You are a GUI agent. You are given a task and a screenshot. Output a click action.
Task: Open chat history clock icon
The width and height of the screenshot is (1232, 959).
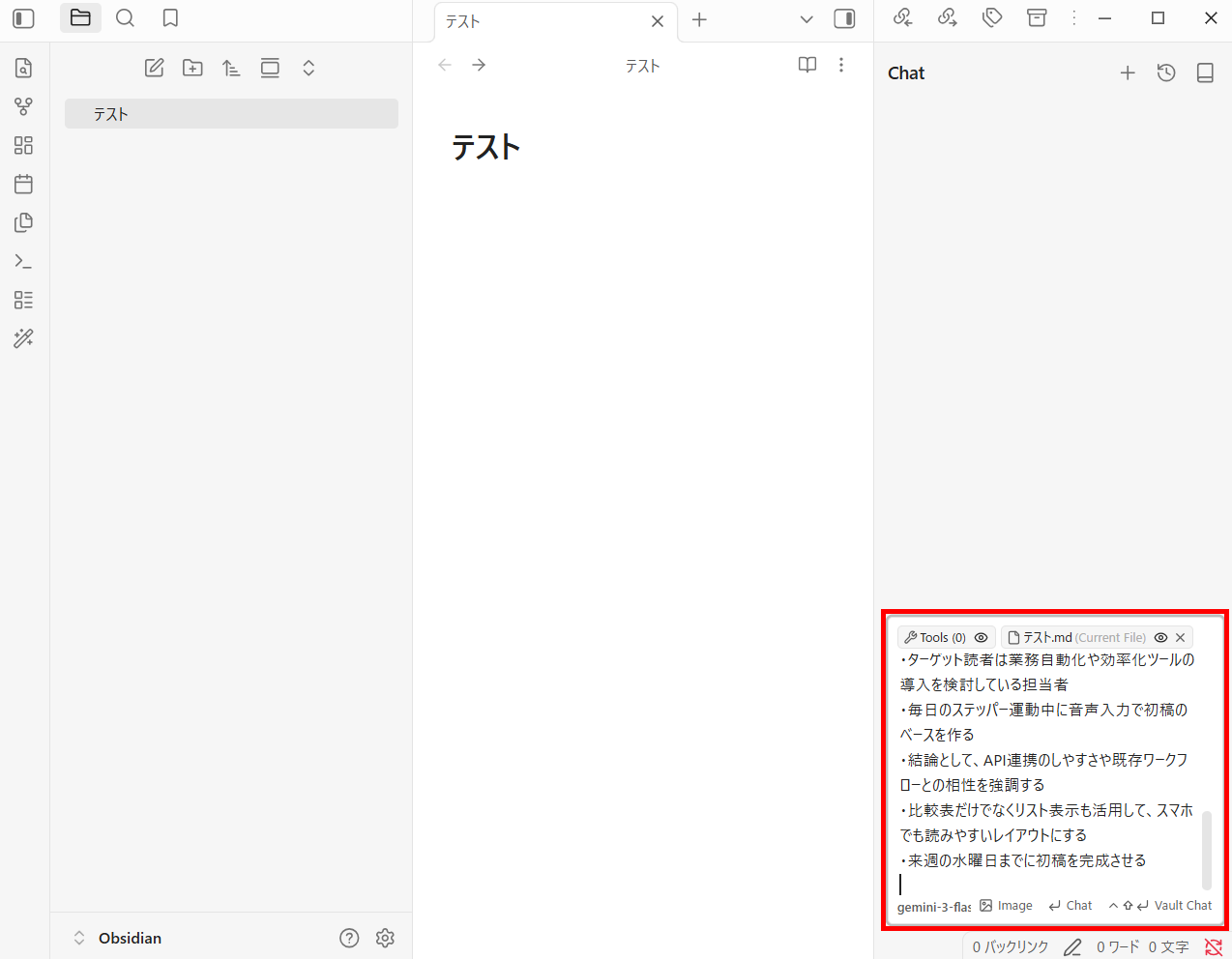(x=1166, y=73)
